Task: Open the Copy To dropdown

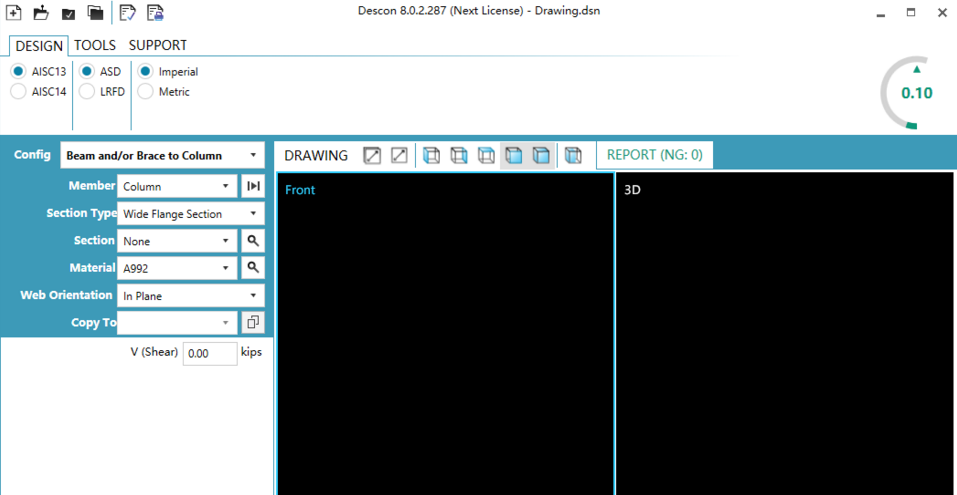Action: click(x=177, y=322)
